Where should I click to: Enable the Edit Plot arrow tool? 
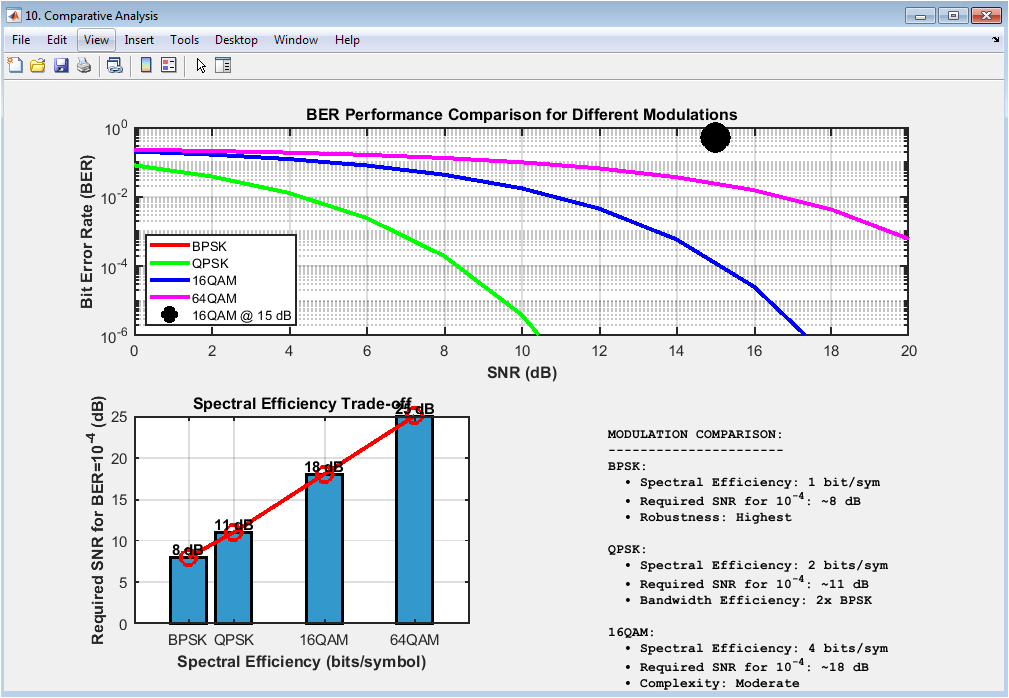(201, 66)
